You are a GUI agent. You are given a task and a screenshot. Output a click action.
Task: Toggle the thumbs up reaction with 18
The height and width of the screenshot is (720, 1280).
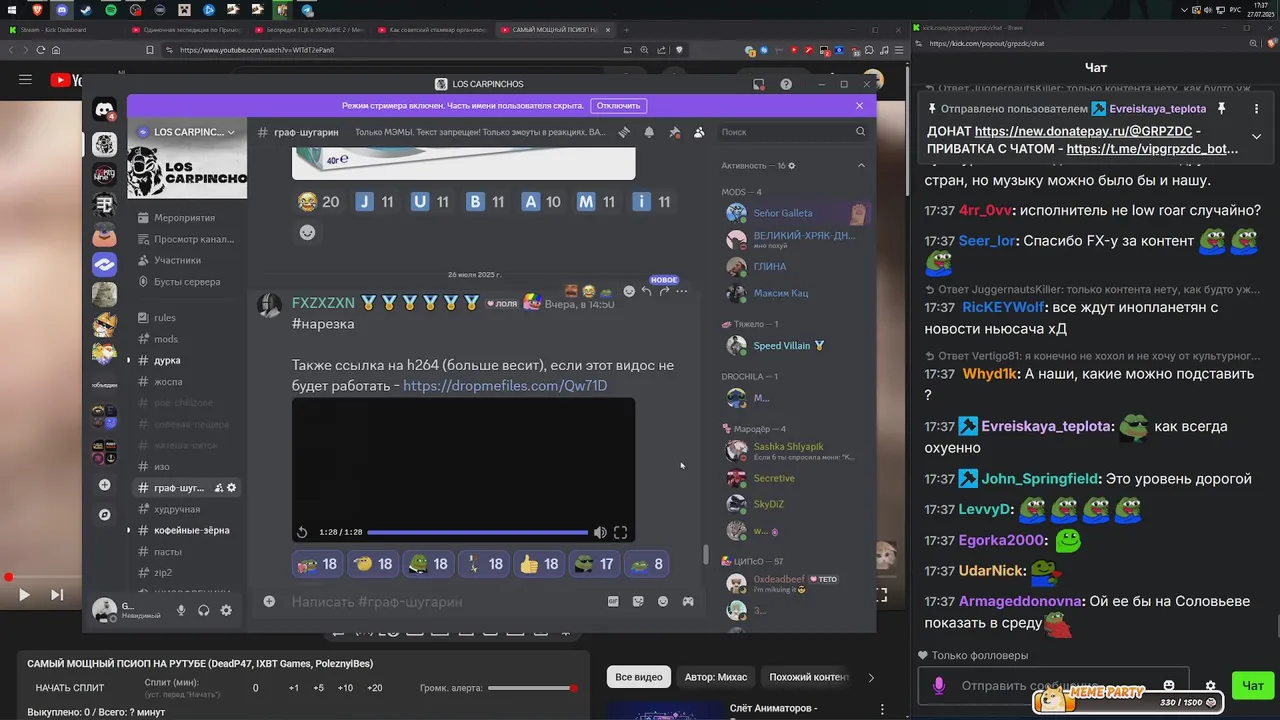point(539,564)
